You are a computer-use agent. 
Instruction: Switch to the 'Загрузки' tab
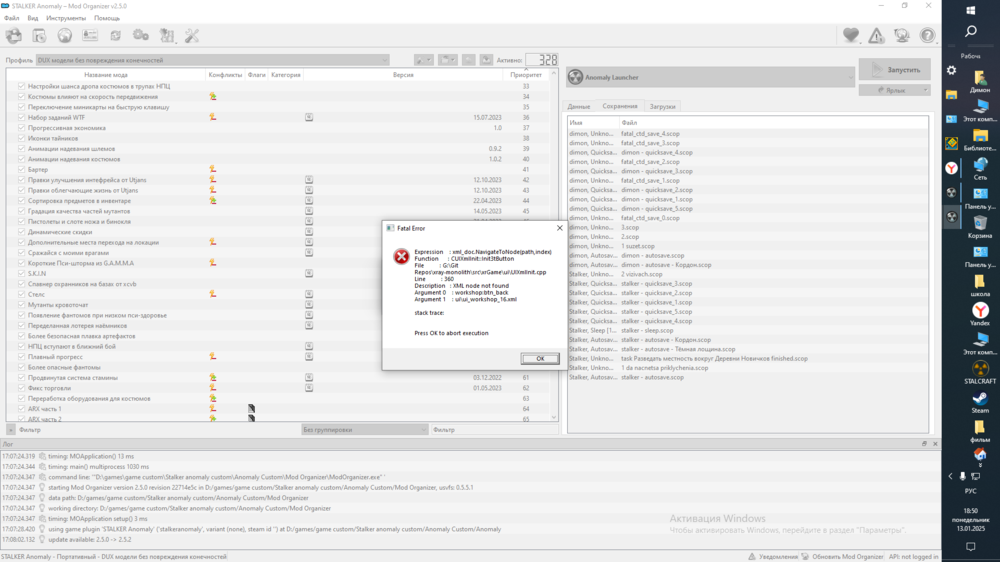663,107
